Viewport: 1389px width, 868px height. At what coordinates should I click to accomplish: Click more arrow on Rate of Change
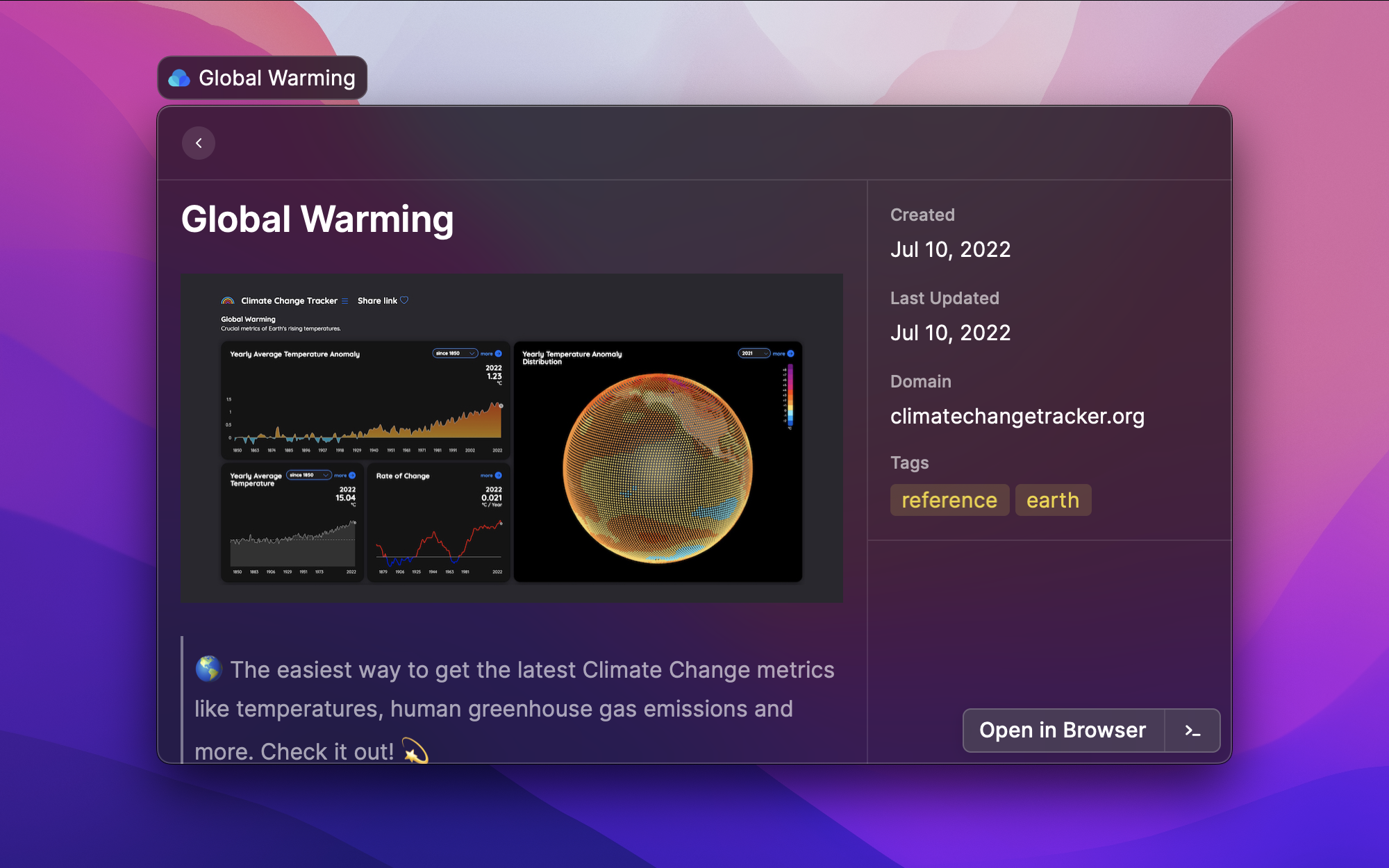[498, 476]
